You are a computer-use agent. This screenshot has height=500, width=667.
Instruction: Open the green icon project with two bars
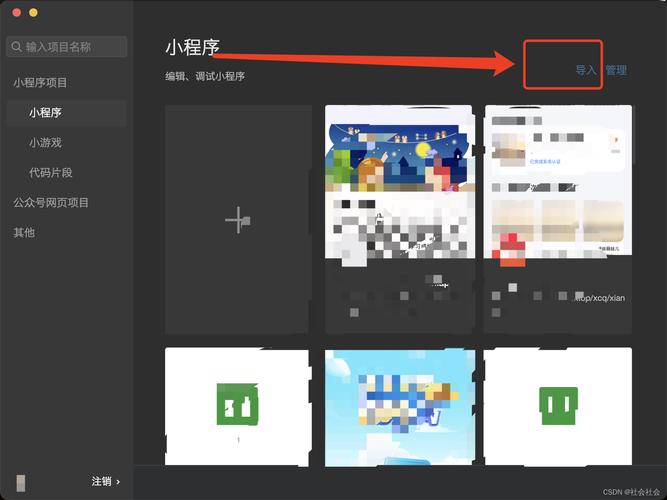point(558,406)
